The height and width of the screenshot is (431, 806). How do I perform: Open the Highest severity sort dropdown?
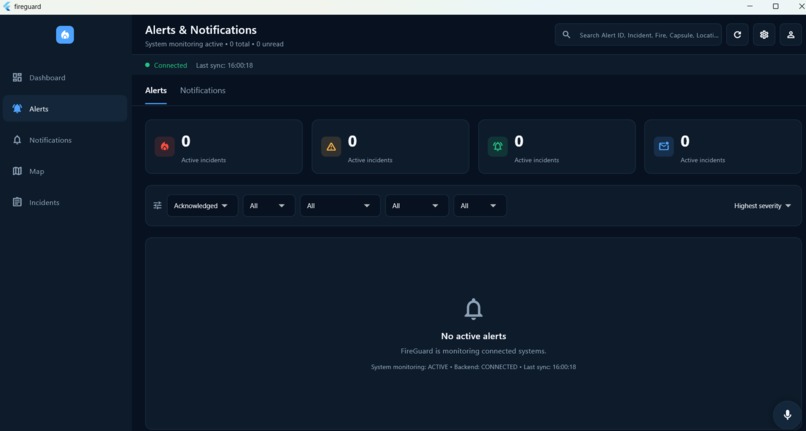tap(762, 206)
